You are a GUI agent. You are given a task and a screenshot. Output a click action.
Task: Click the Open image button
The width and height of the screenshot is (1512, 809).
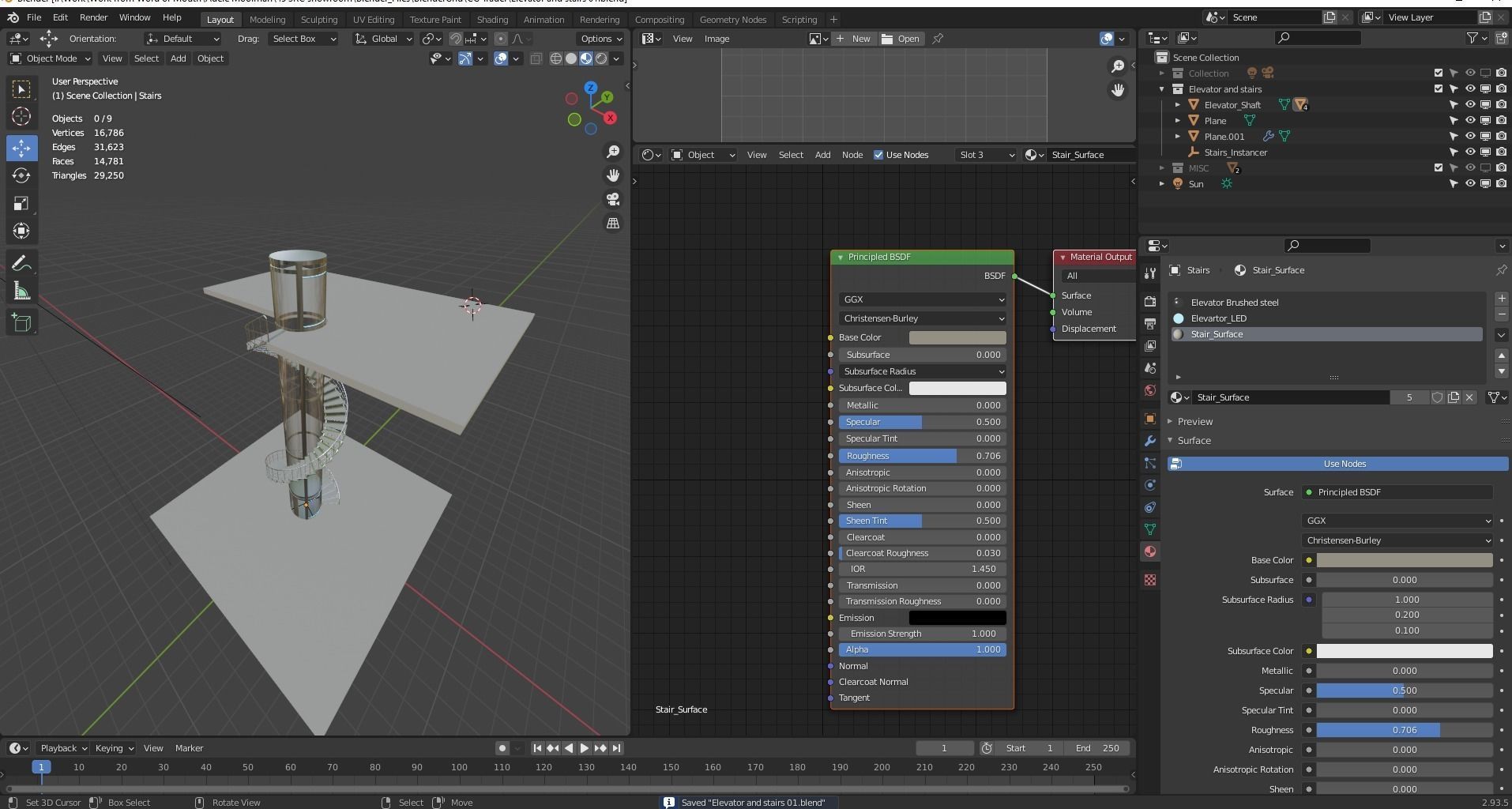pos(901,39)
